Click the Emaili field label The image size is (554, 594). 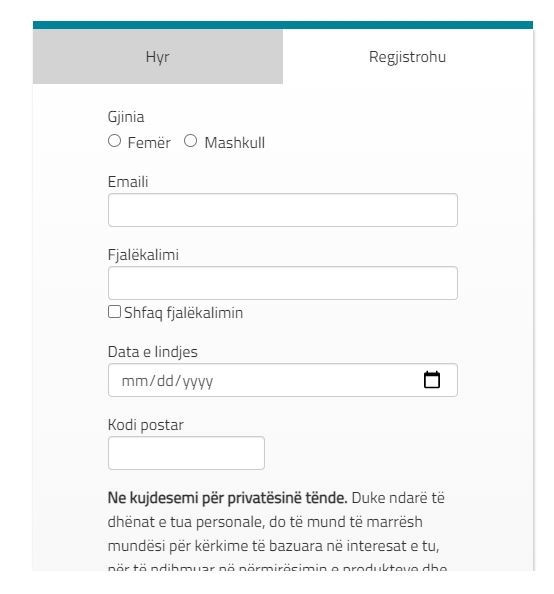(128, 182)
